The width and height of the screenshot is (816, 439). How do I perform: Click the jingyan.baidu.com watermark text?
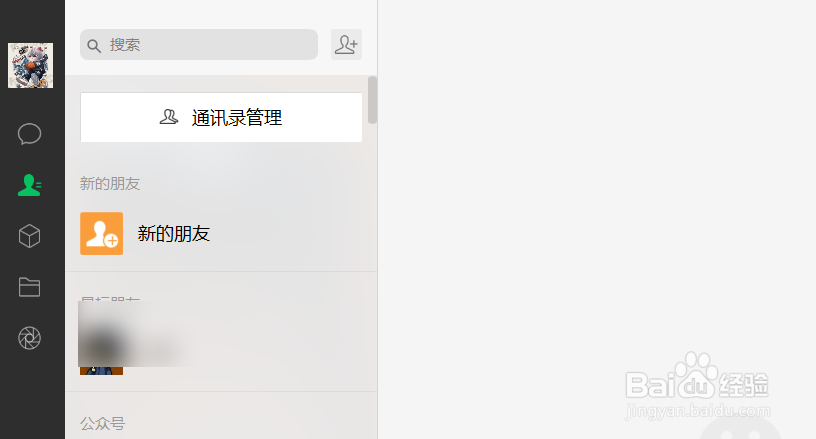pos(697,411)
